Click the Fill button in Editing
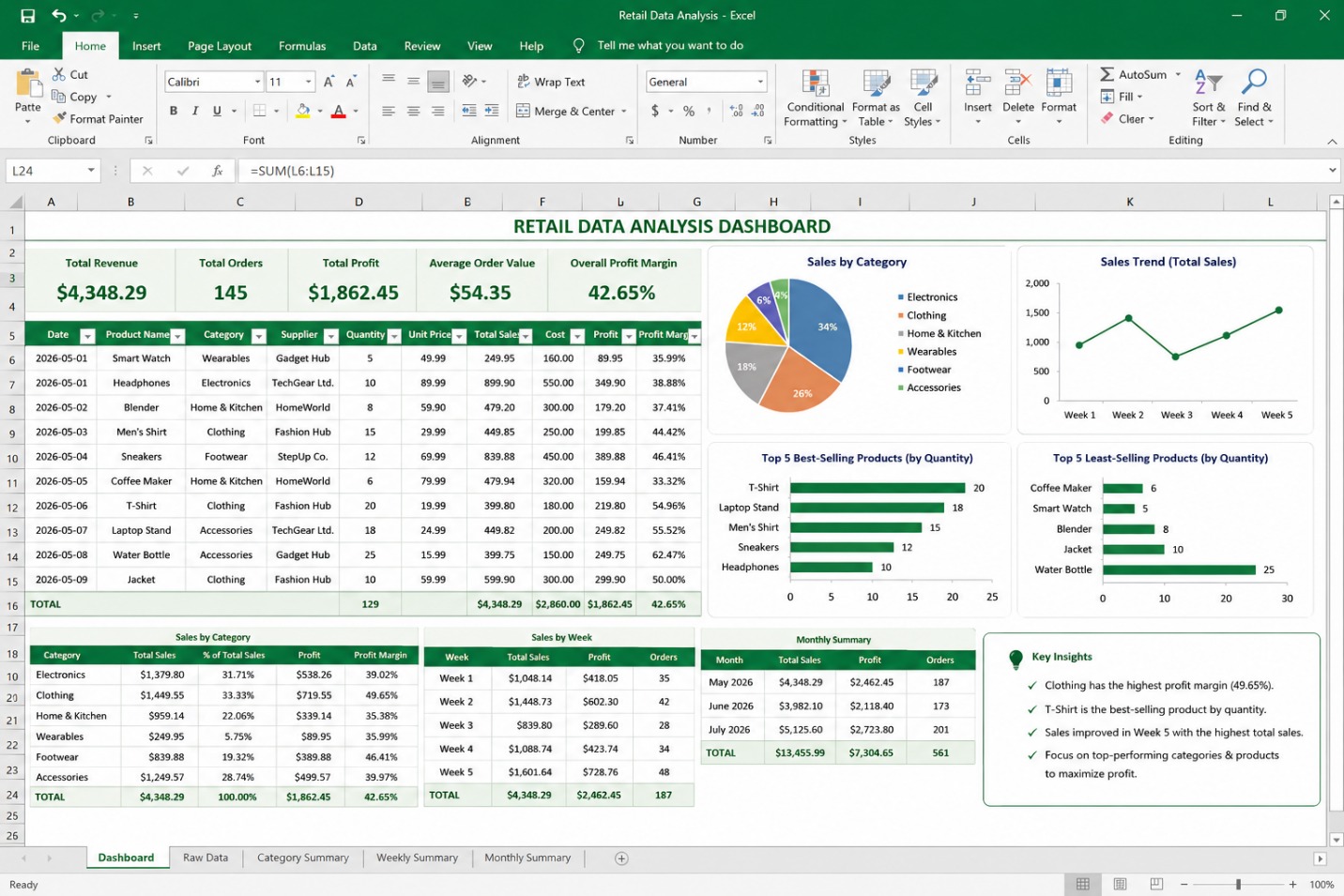1344x896 pixels. [1121, 97]
